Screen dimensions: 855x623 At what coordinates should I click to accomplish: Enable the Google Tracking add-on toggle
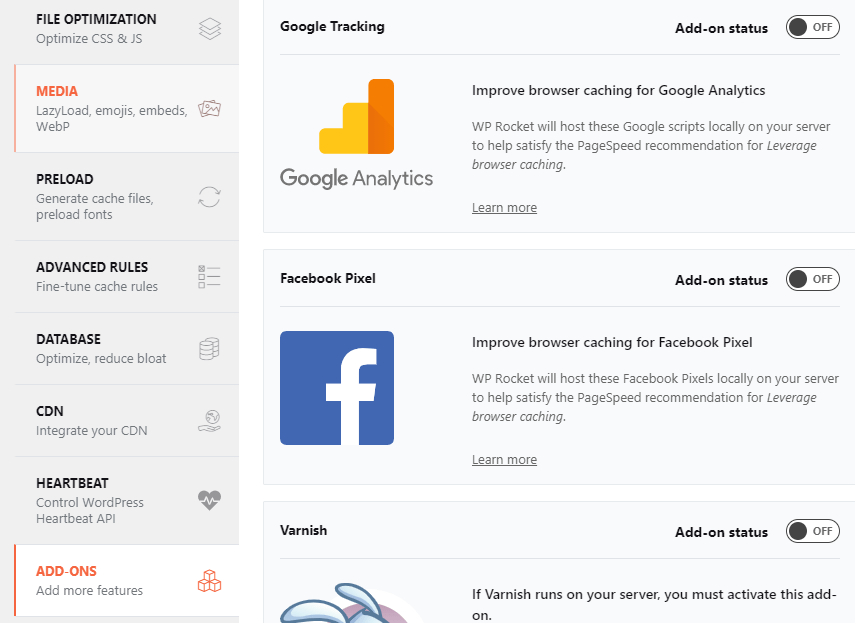(812, 27)
